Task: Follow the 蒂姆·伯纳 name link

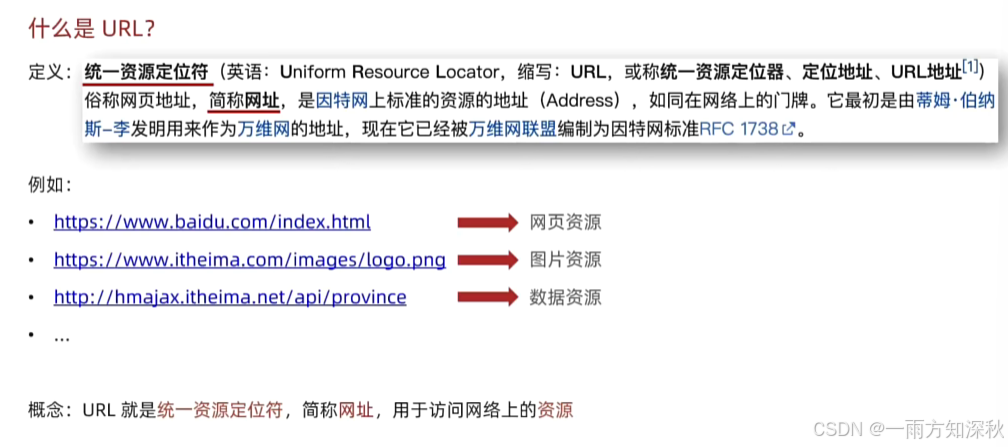Action: pyautogui.click(x=955, y=100)
